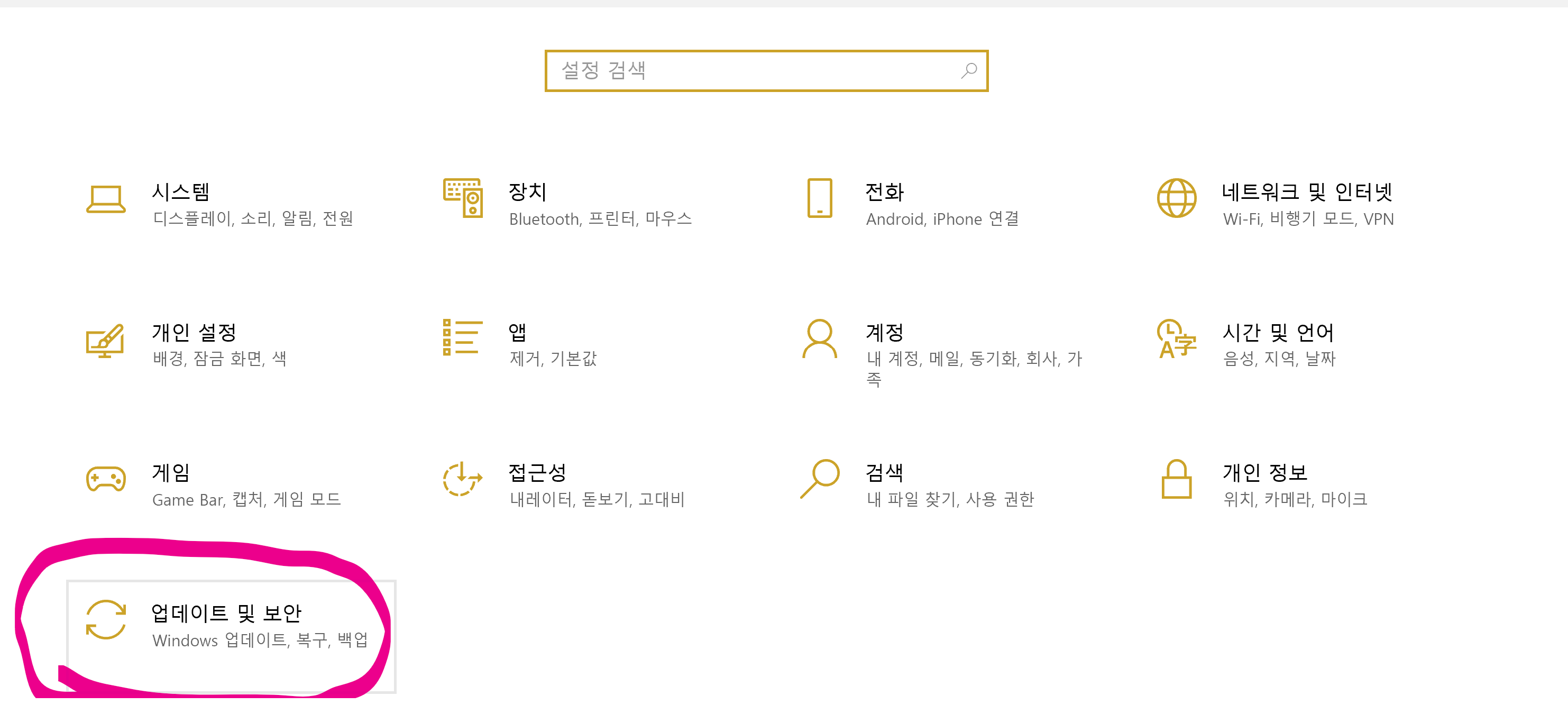1568x714 pixels.
Task: Click the Gaming controller icon
Action: pos(106,479)
